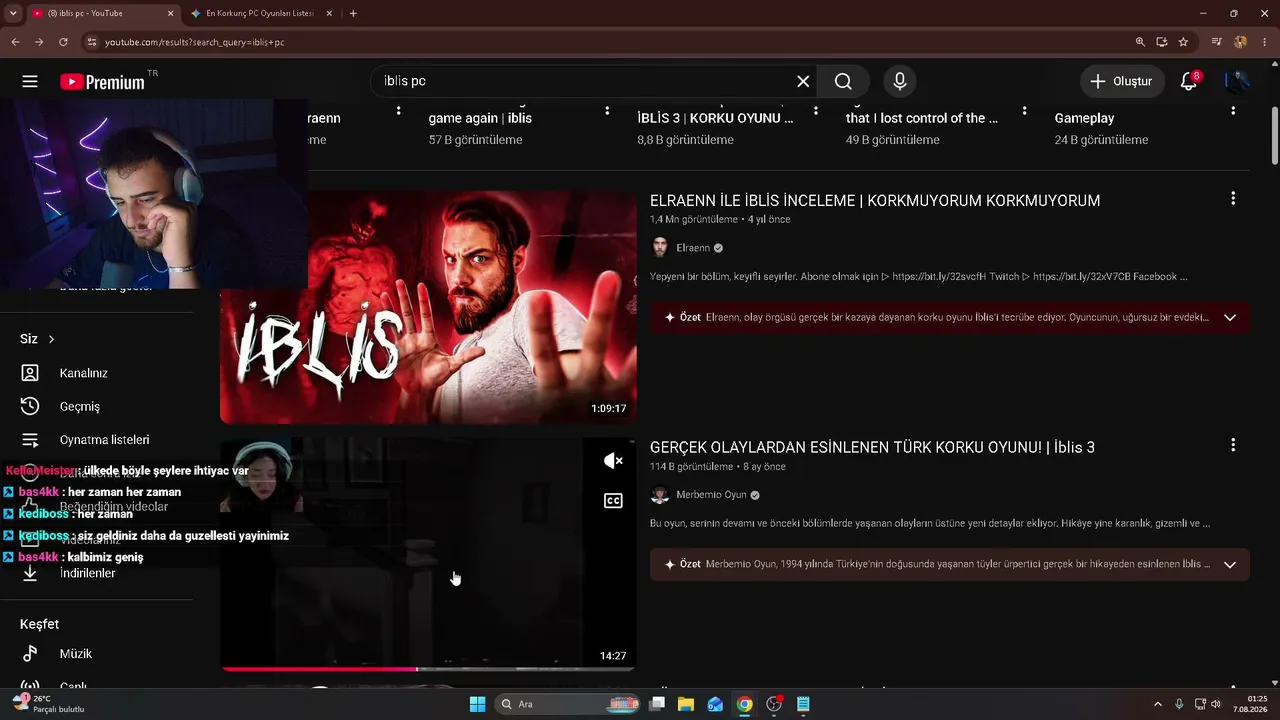Click the Windows taskbar Ara search box
The image size is (1280, 720).
coord(566,704)
